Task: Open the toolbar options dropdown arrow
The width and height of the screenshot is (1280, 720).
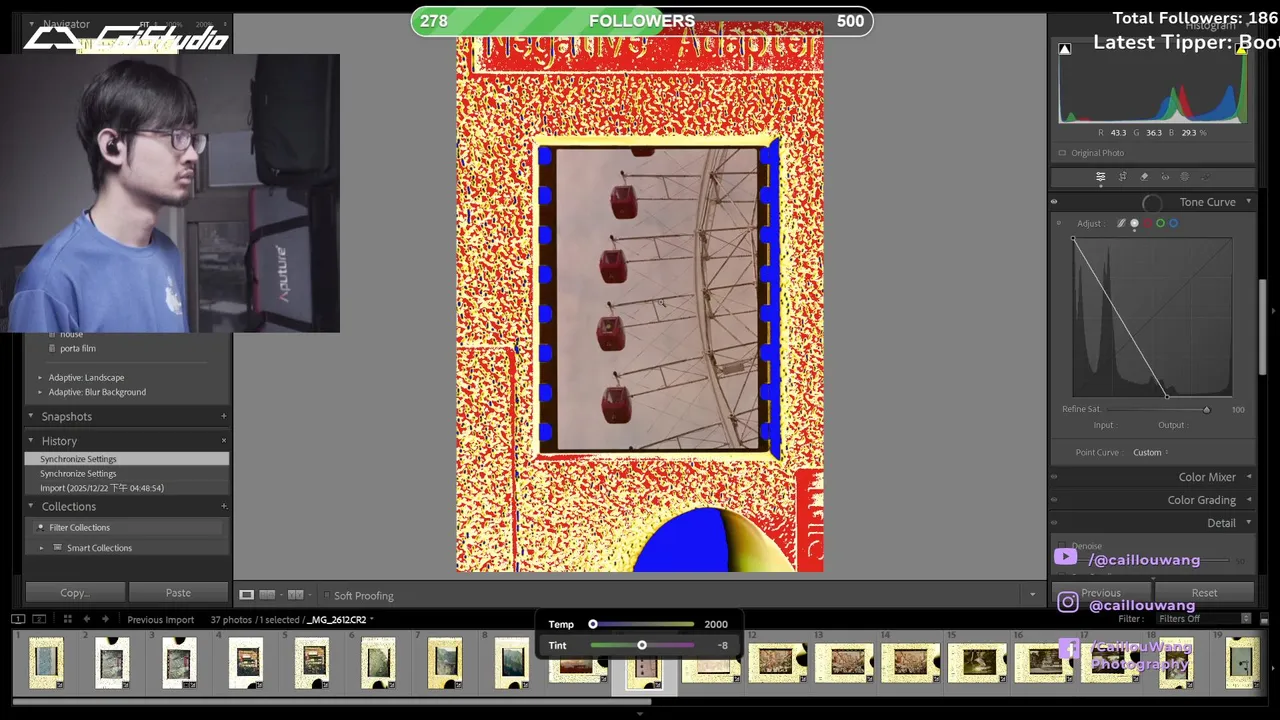Action: click(x=1032, y=595)
